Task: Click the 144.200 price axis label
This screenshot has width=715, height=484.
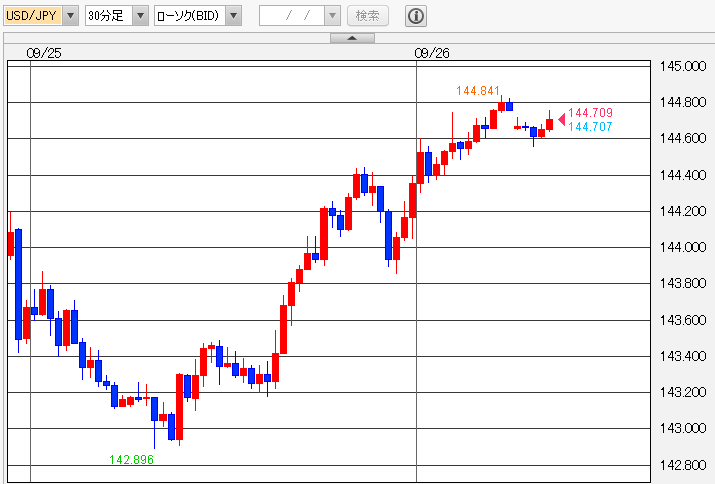Action: click(x=683, y=211)
